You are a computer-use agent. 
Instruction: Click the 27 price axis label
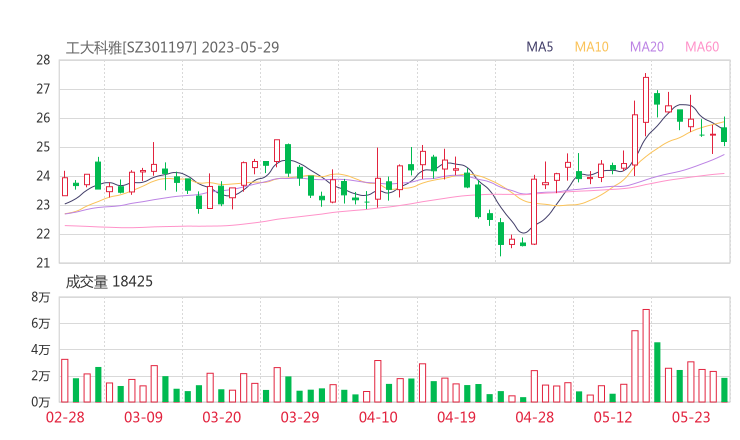43,89
